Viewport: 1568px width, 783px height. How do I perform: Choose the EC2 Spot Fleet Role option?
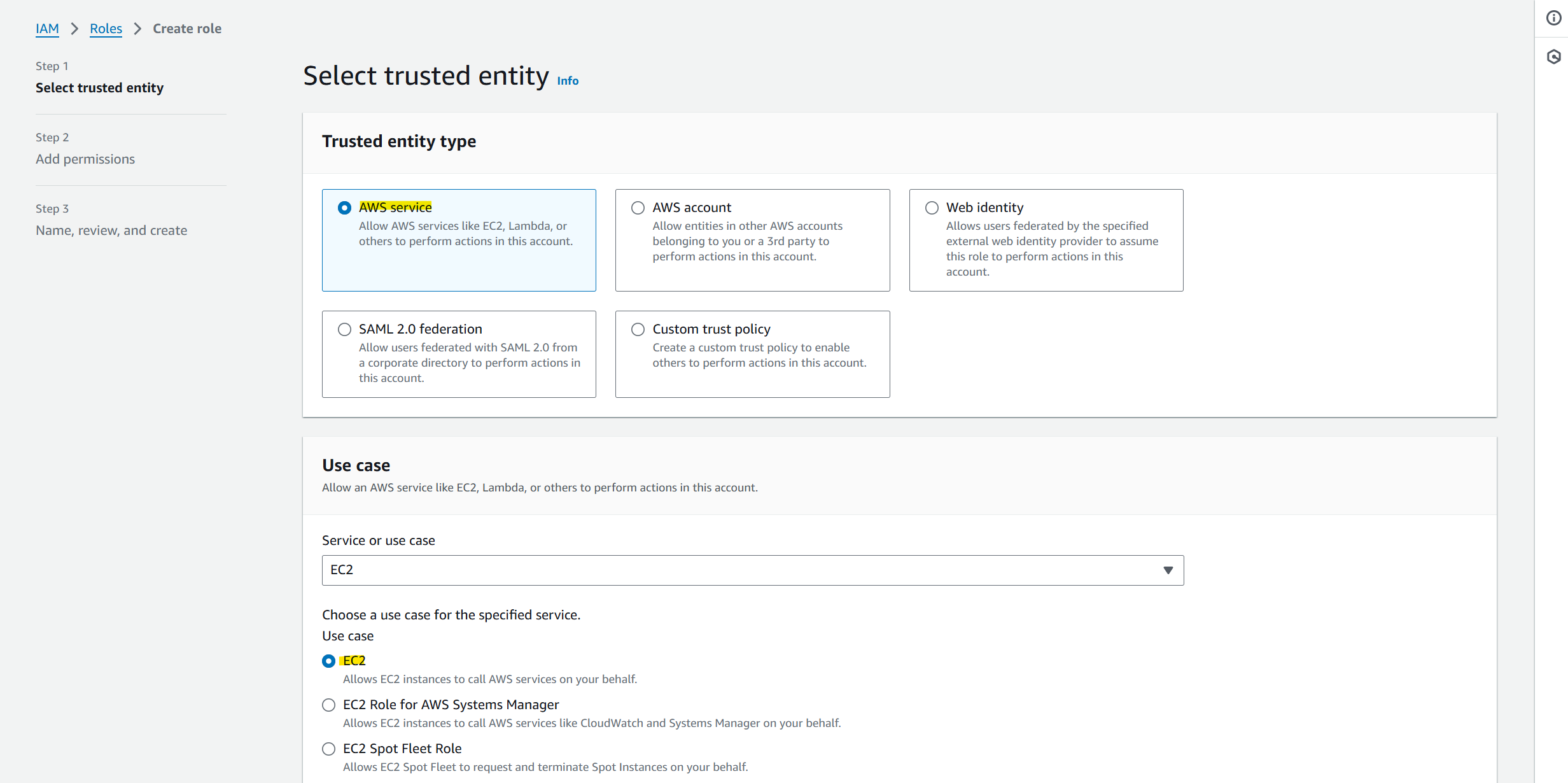pos(328,749)
